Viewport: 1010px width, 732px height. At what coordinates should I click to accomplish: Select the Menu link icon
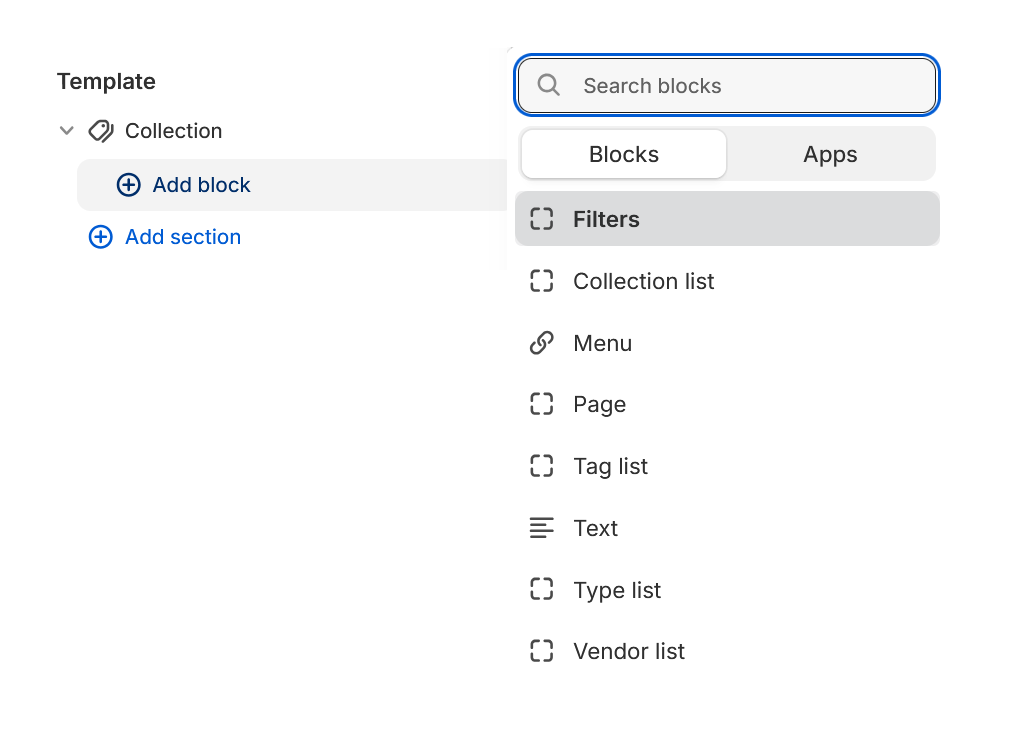[541, 343]
